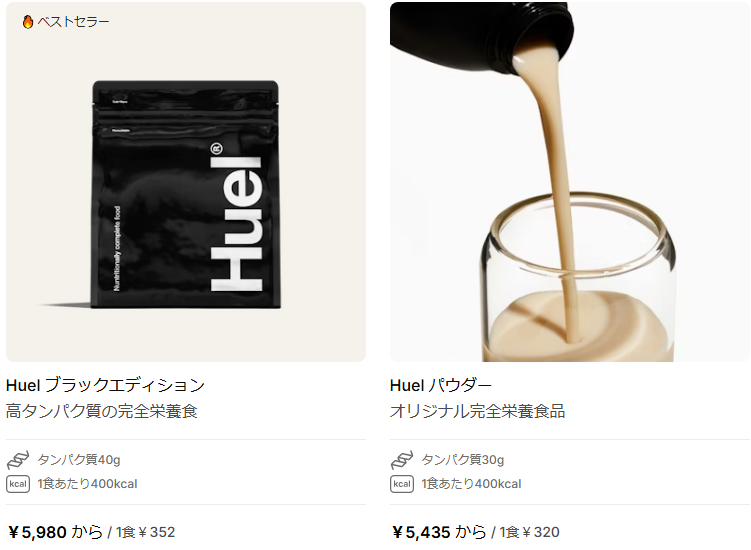This screenshot has height=550, width=751.
Task: Open the Huel powder pouring image
Action: tap(570, 182)
